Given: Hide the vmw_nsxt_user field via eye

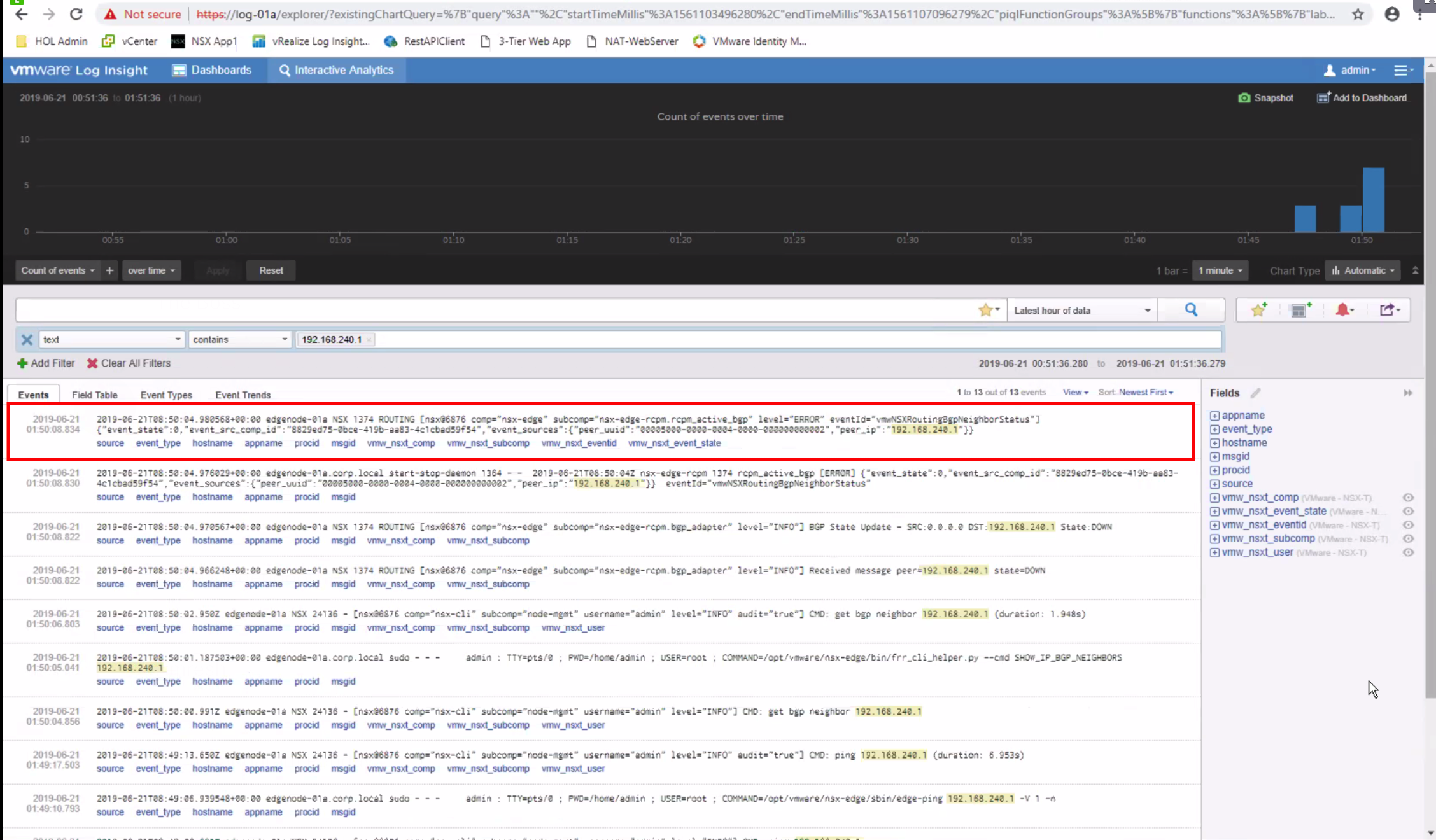Looking at the screenshot, I should [1408, 552].
